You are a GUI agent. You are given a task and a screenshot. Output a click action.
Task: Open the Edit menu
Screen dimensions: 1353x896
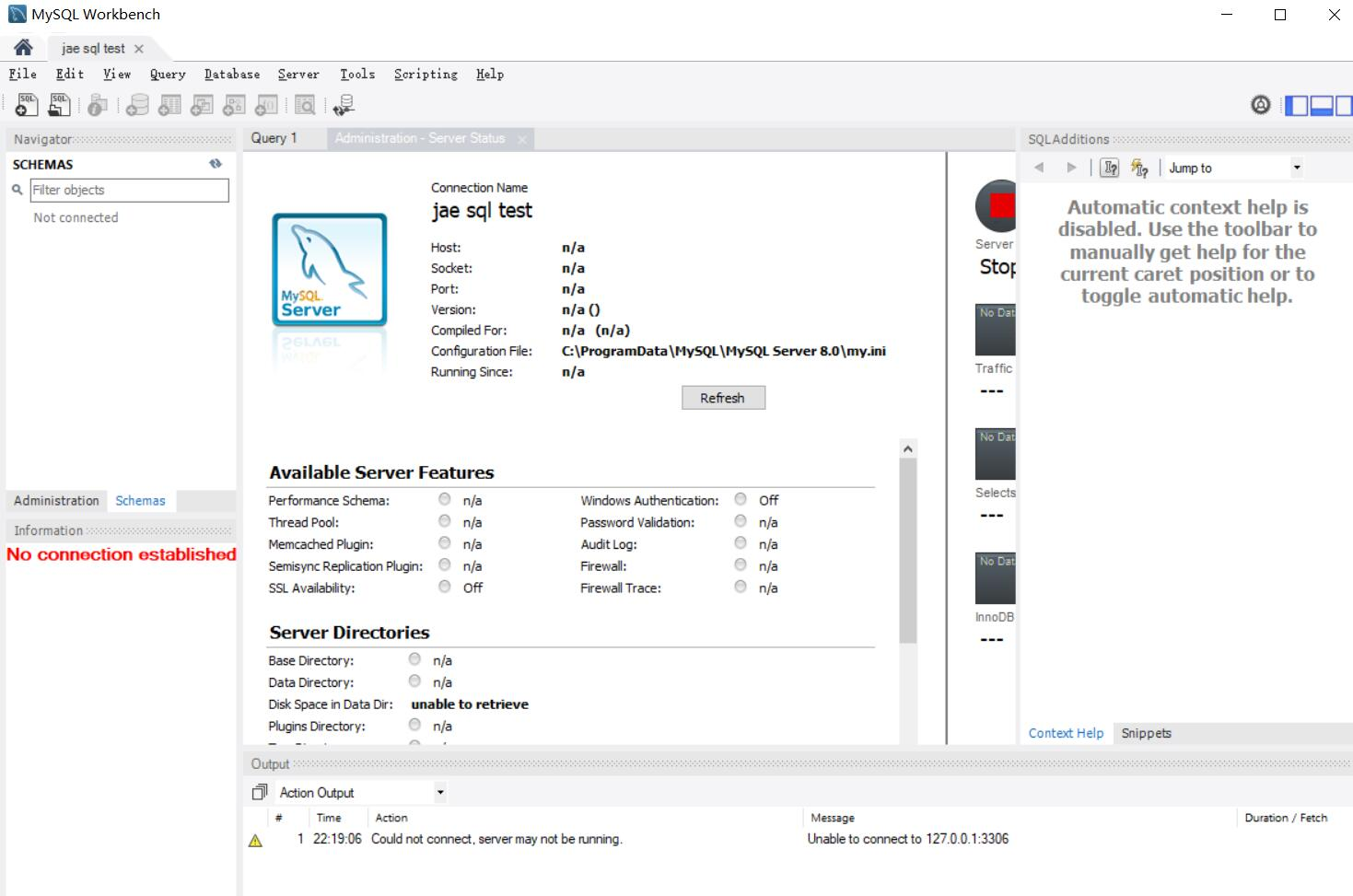[69, 74]
